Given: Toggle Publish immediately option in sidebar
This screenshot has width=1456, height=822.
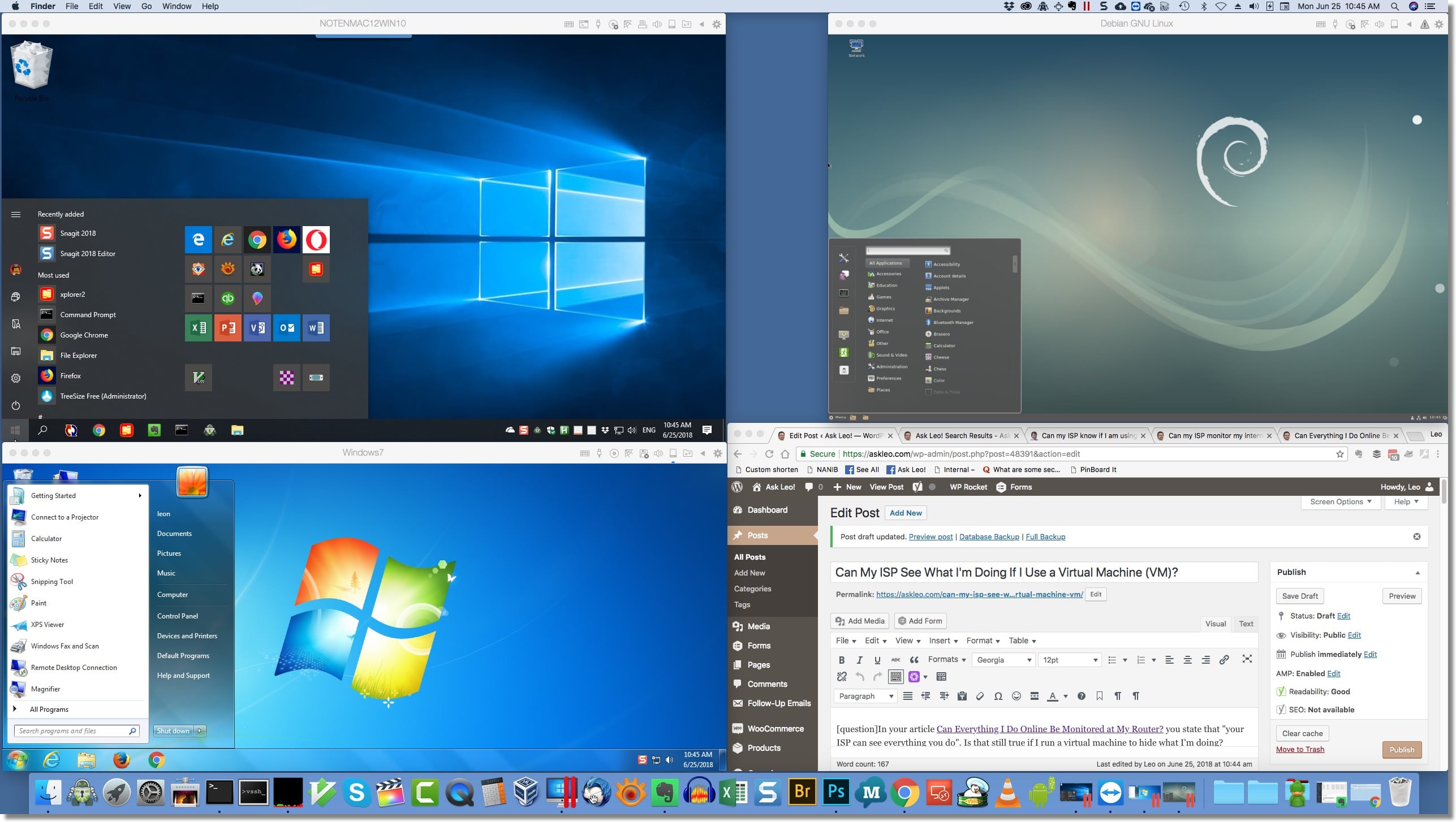Looking at the screenshot, I should coord(1370,654).
